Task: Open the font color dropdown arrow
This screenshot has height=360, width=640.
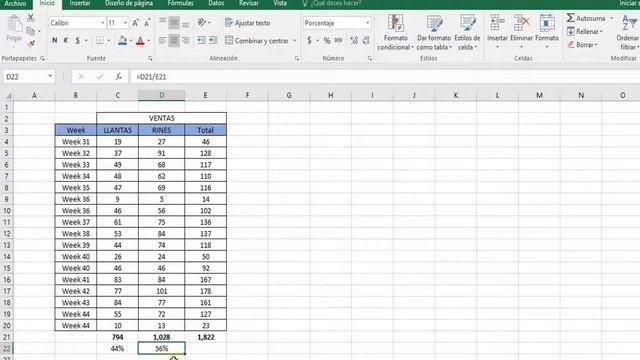Action: 149,41
